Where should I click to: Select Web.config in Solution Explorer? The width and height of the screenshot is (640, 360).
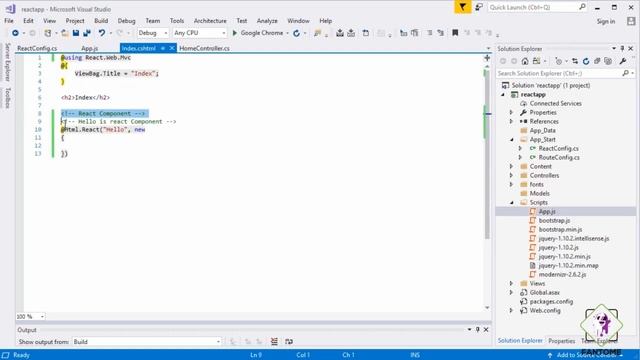pos(545,311)
